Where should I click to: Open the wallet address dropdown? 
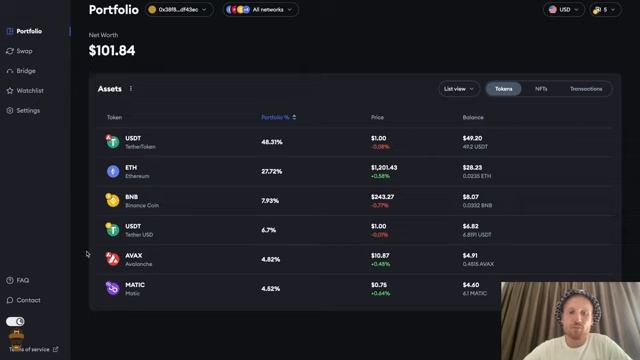coord(179,9)
